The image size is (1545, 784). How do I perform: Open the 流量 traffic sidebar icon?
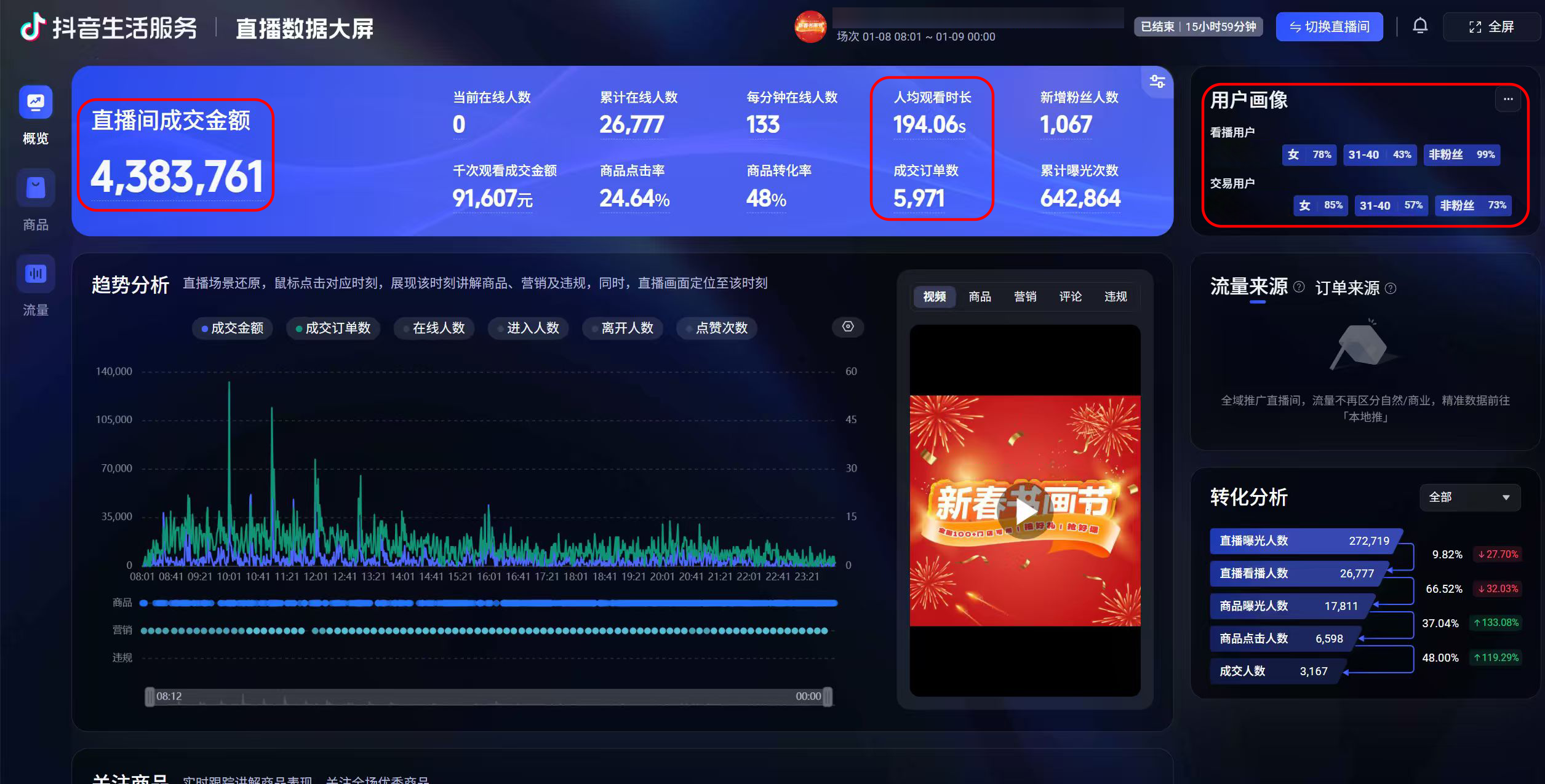point(36,273)
